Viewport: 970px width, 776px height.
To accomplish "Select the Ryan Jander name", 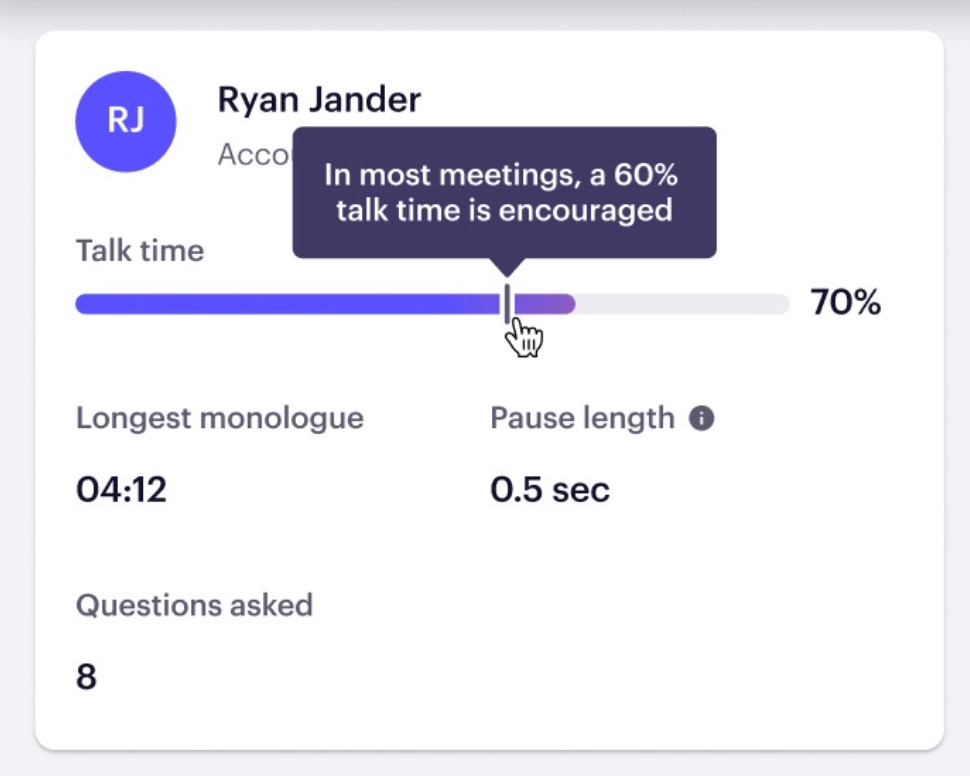I will click(319, 99).
